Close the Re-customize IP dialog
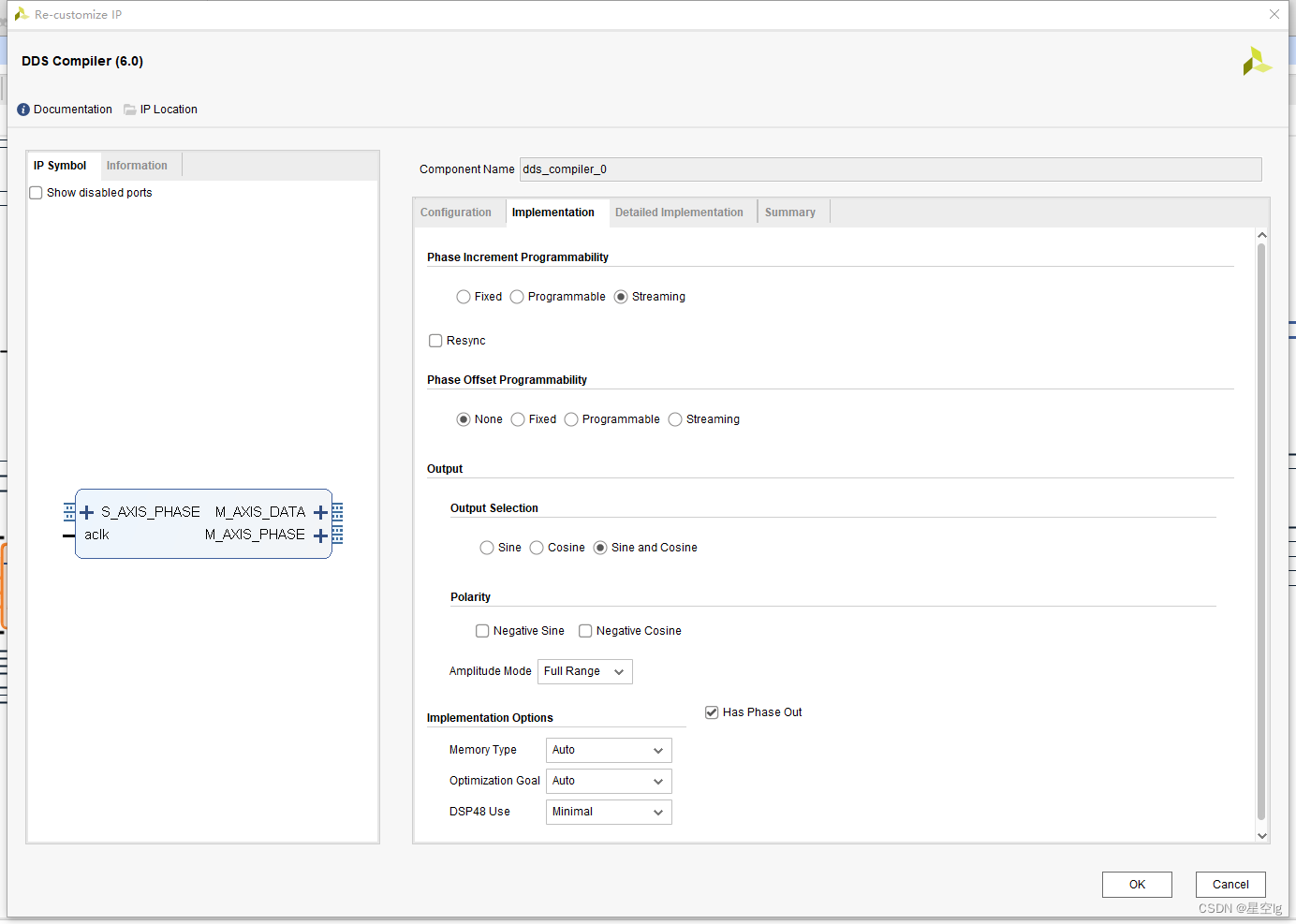Image resolution: width=1296 pixels, height=924 pixels. coord(1274,14)
